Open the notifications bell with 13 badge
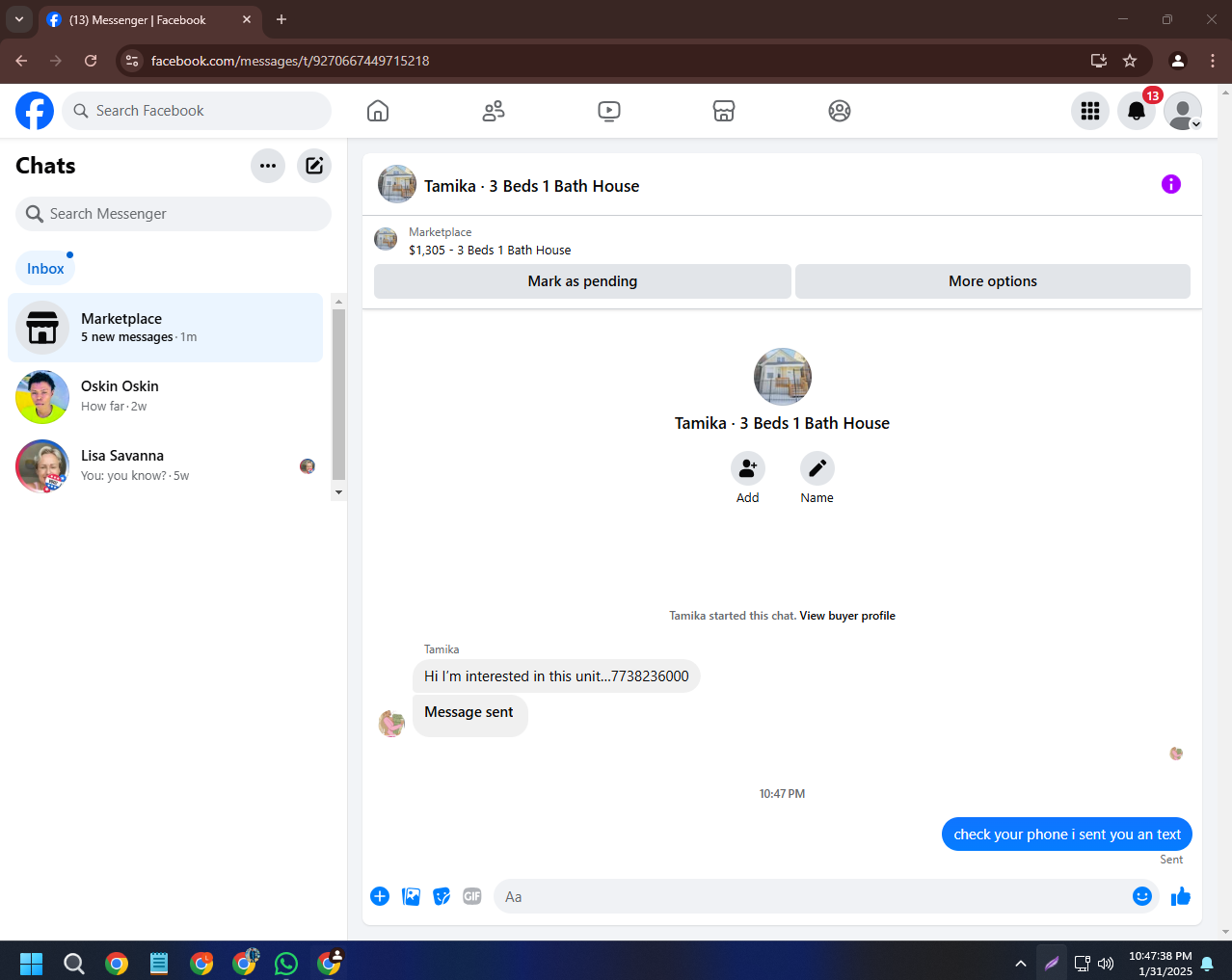The height and width of the screenshot is (980, 1232). click(x=1137, y=111)
